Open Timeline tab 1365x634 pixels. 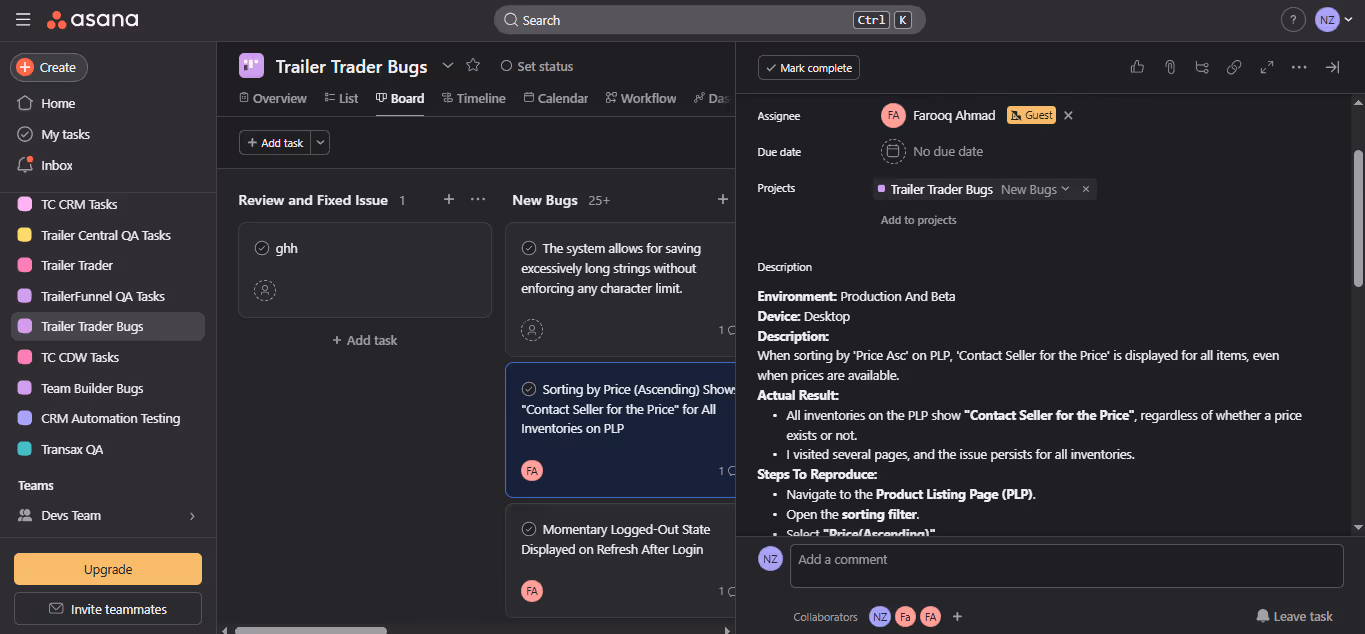coord(473,98)
